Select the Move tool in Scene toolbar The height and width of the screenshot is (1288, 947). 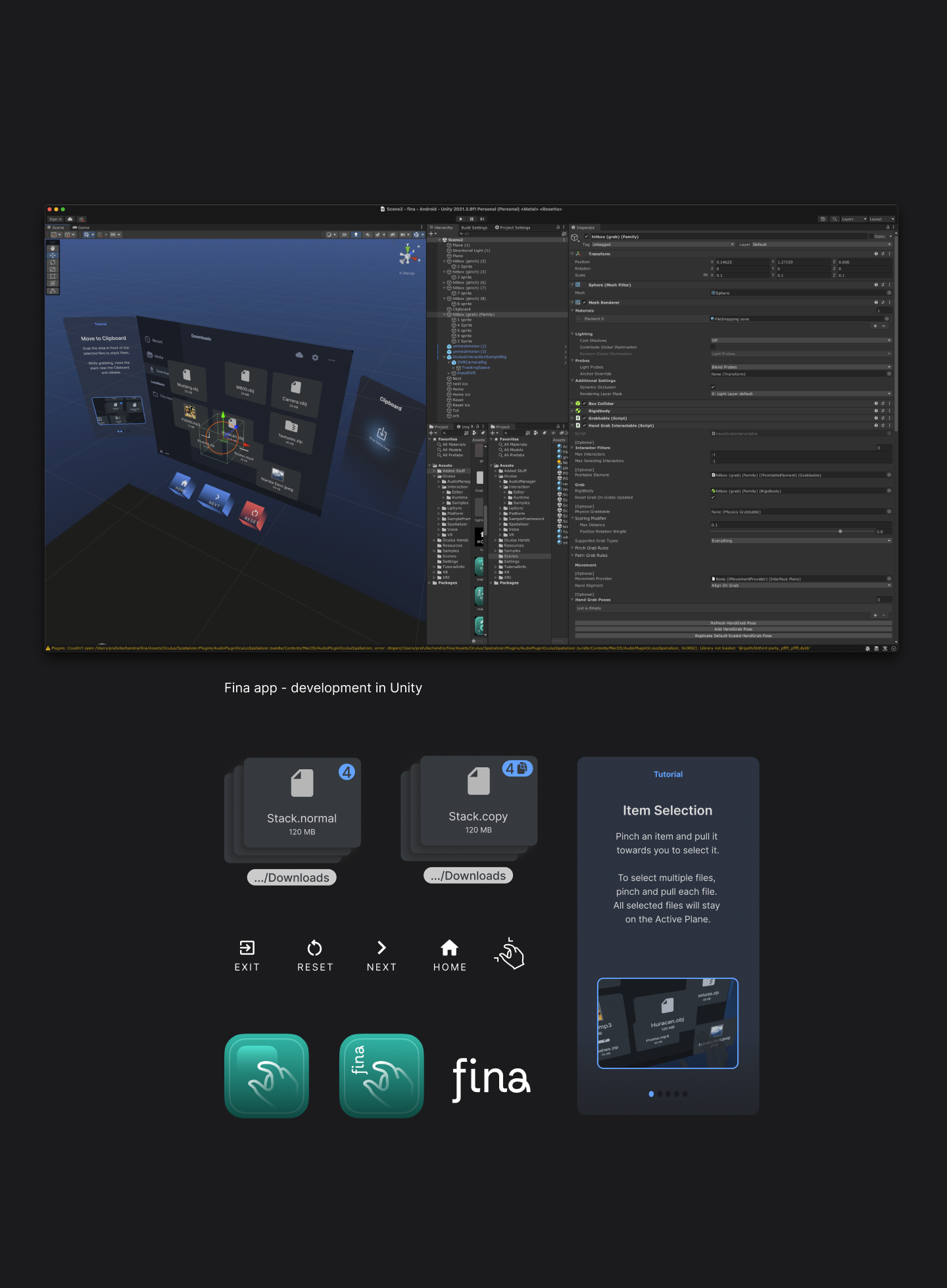[x=53, y=255]
